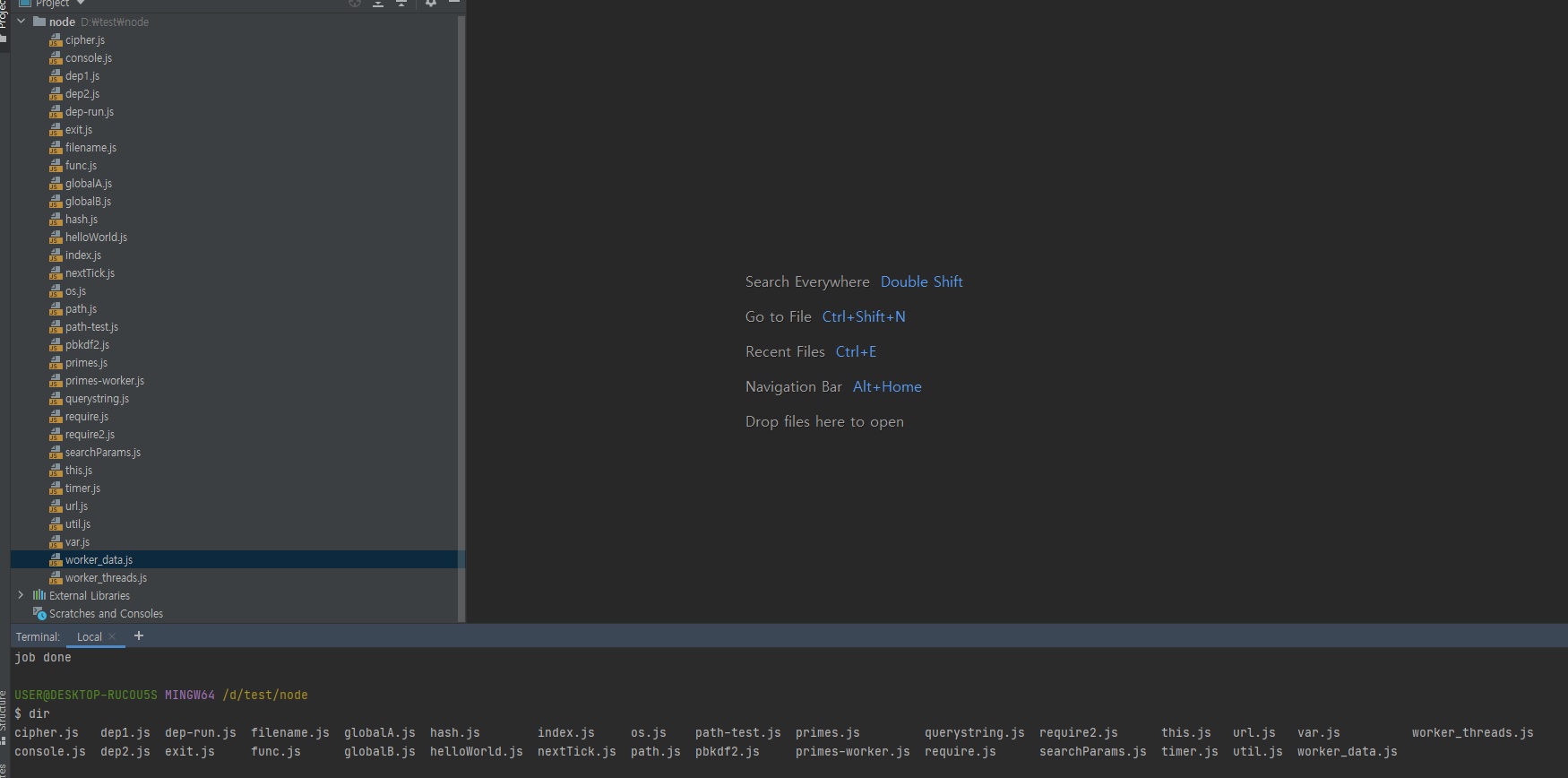Click the External Libraries bar-chart icon
Screen dimensions: 1568x778
tap(39, 595)
